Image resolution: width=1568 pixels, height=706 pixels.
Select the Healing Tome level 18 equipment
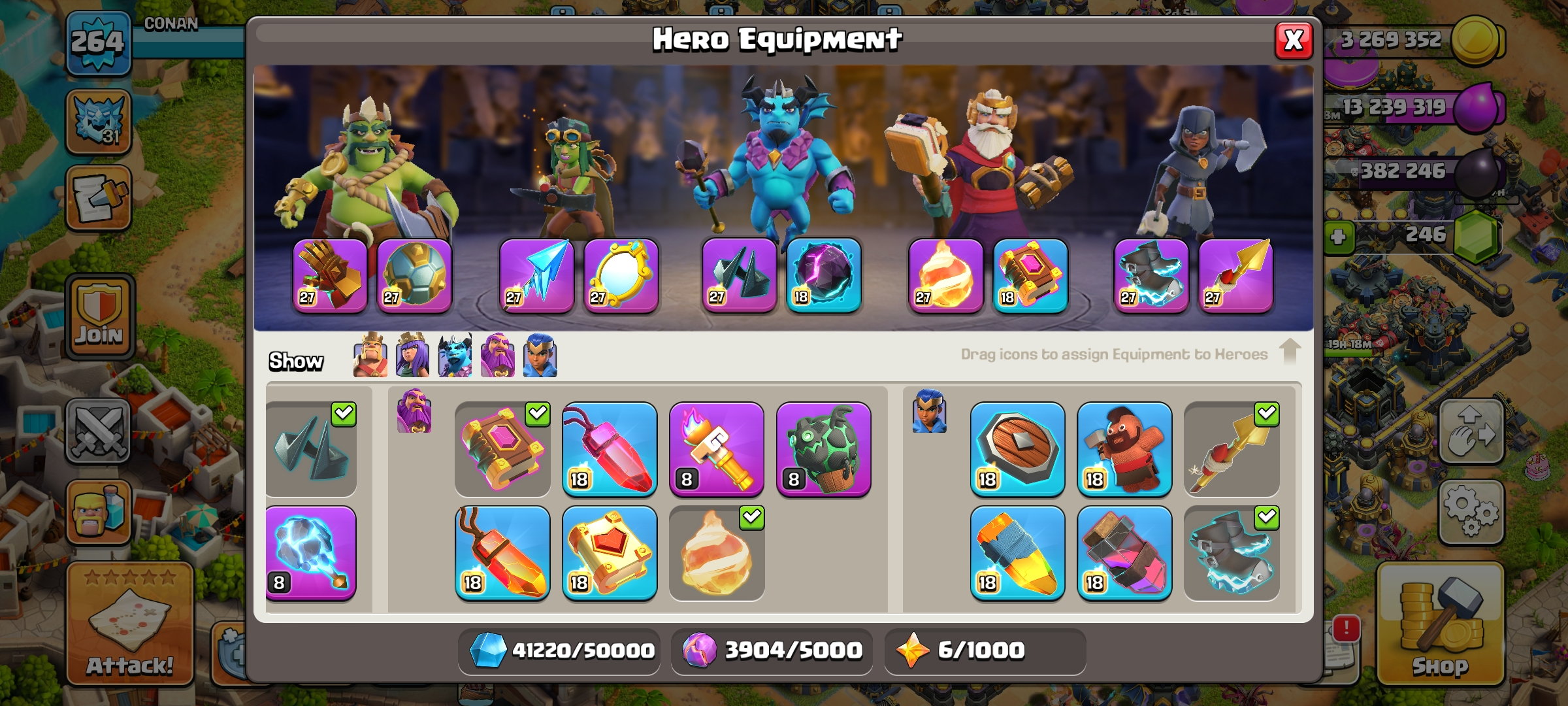point(610,553)
